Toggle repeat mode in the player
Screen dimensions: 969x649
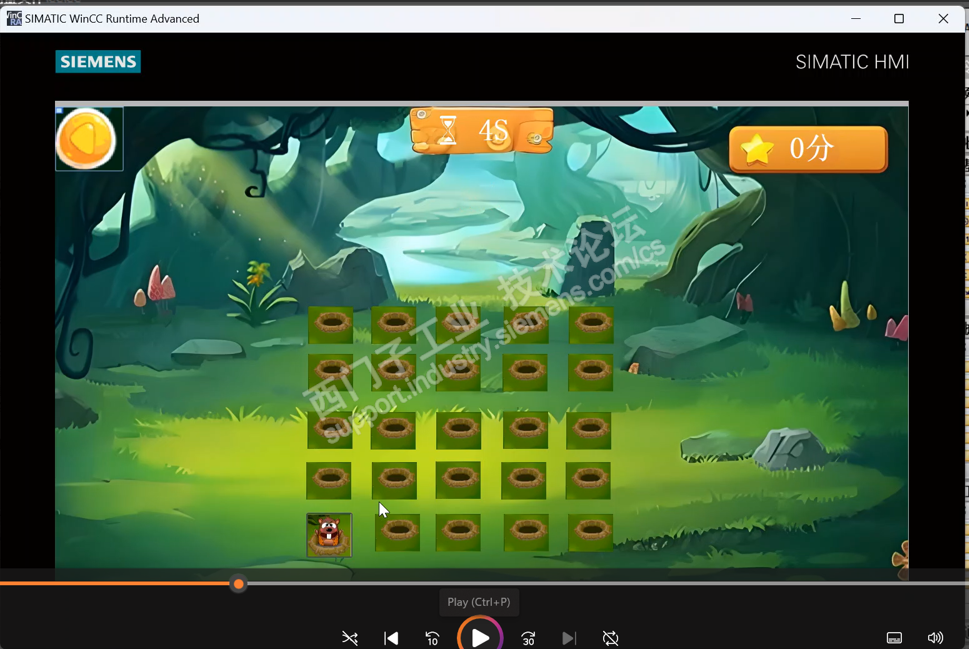point(611,638)
